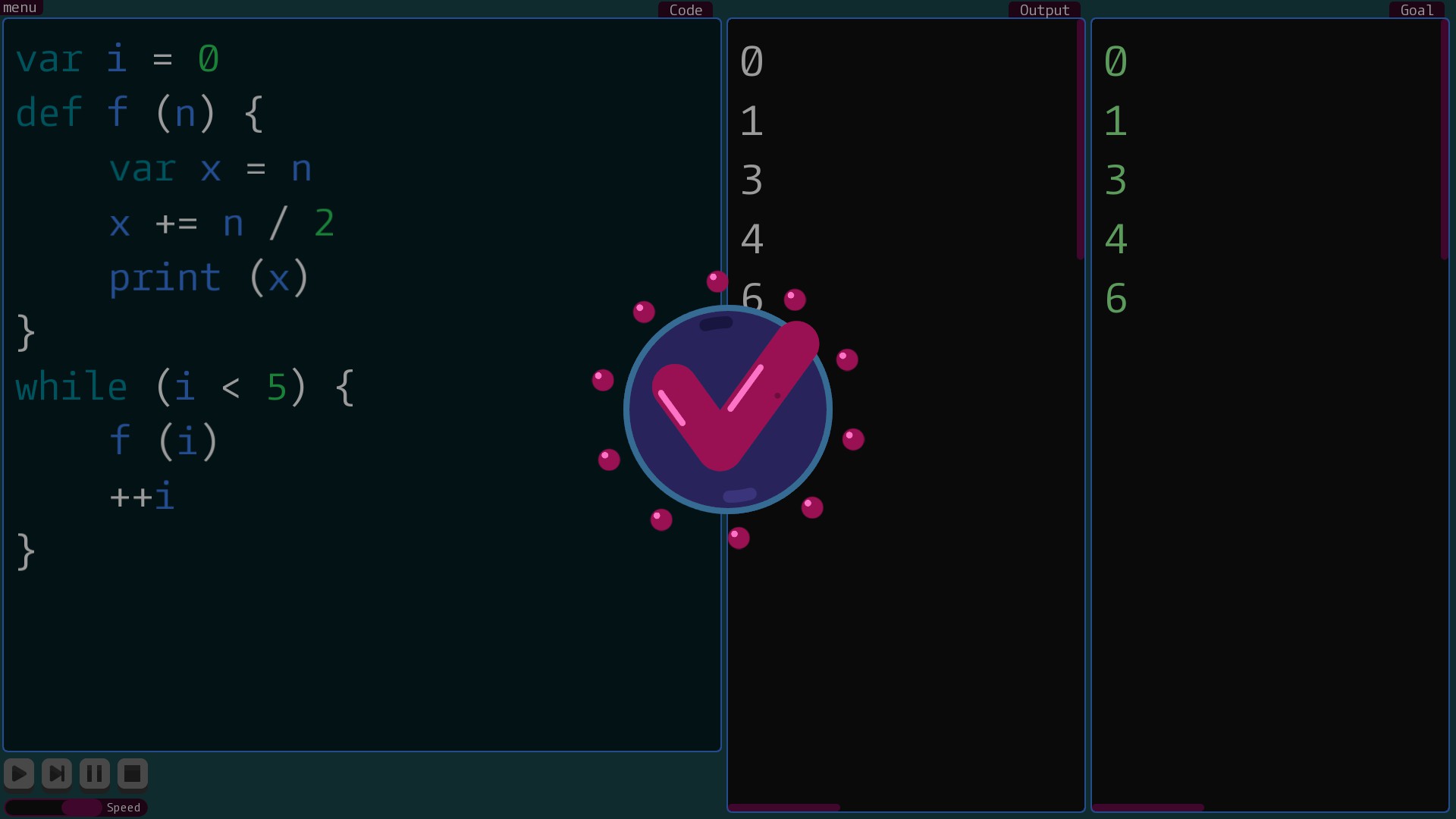Click the 'while (i < 5) {' line
This screenshot has width=1456, height=819.
(x=184, y=388)
